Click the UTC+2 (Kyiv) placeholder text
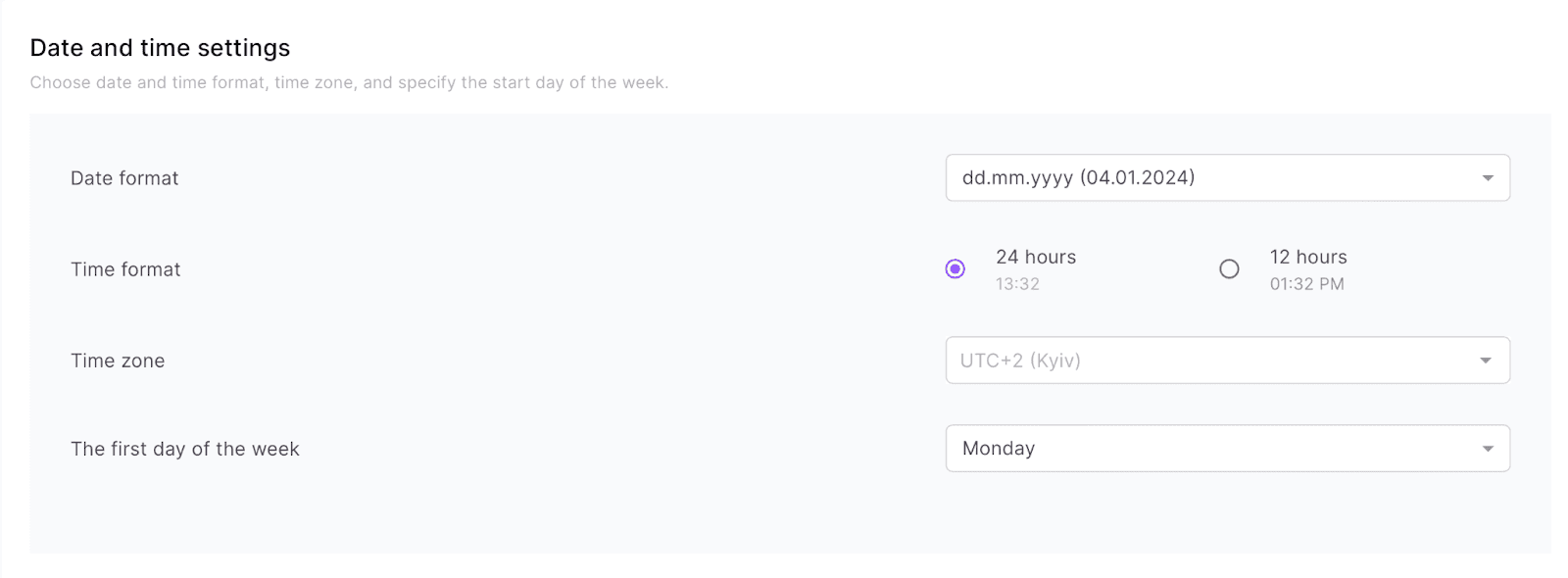This screenshot has width=1568, height=578. 1020,361
